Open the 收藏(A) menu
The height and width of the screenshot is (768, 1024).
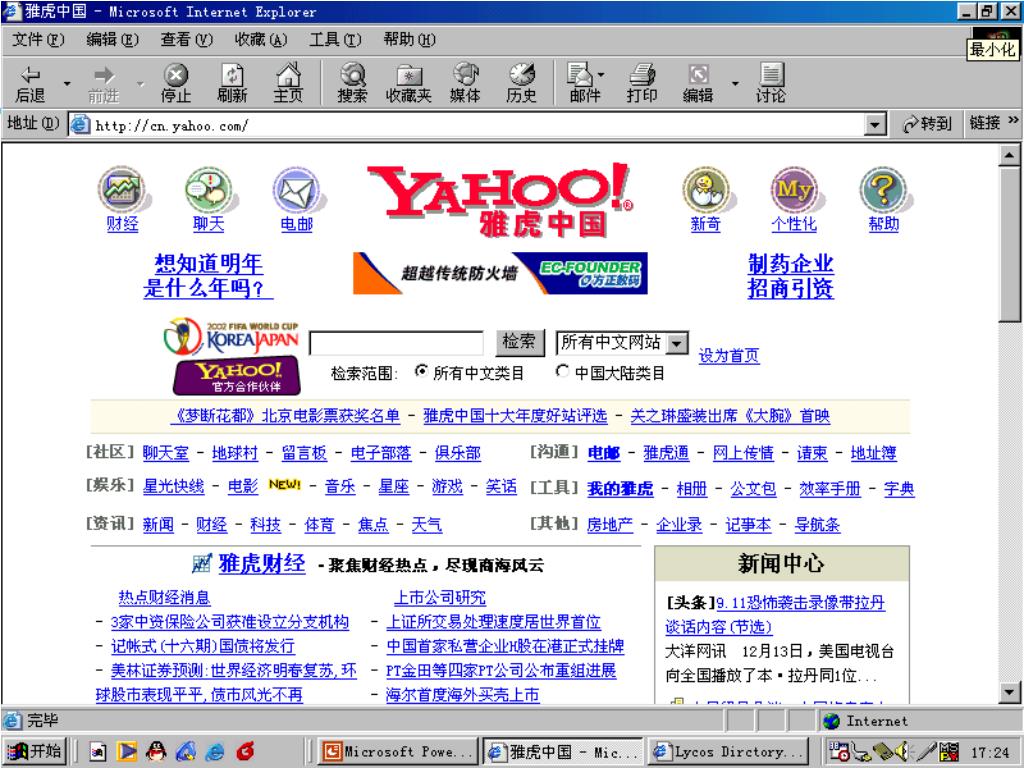point(261,40)
